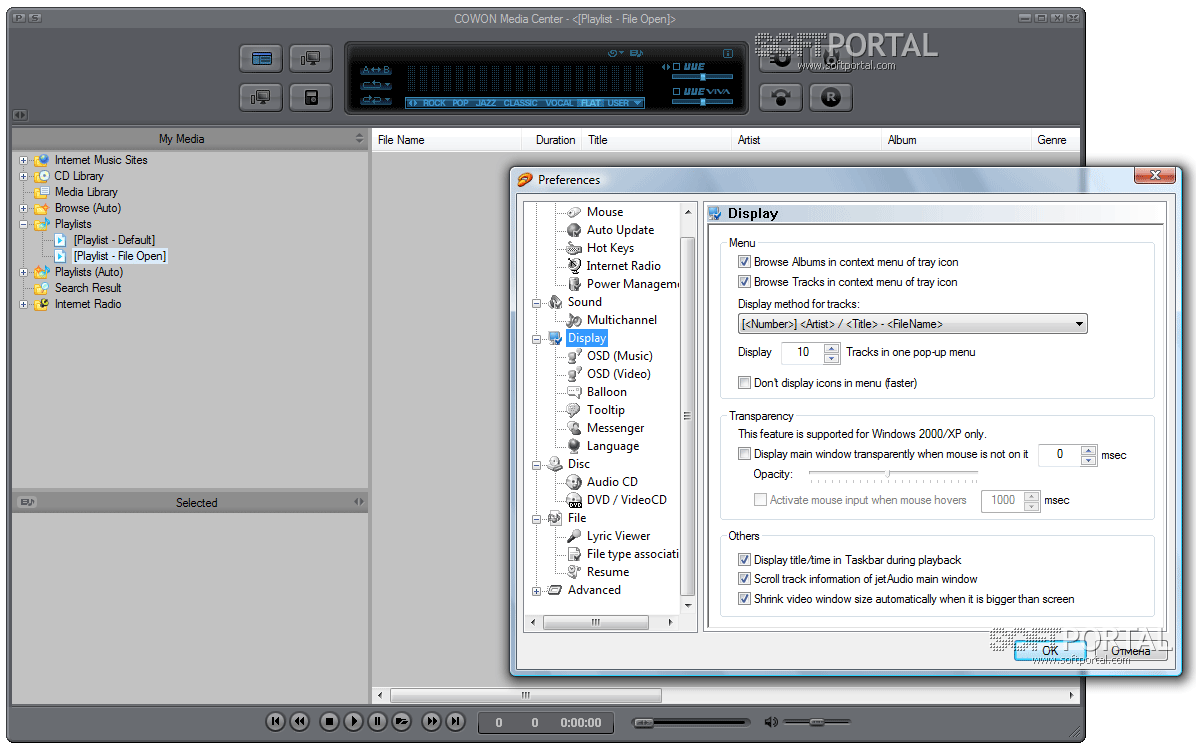1196x750 pixels.
Task: Open Hot Keys preferences
Action: 610,248
